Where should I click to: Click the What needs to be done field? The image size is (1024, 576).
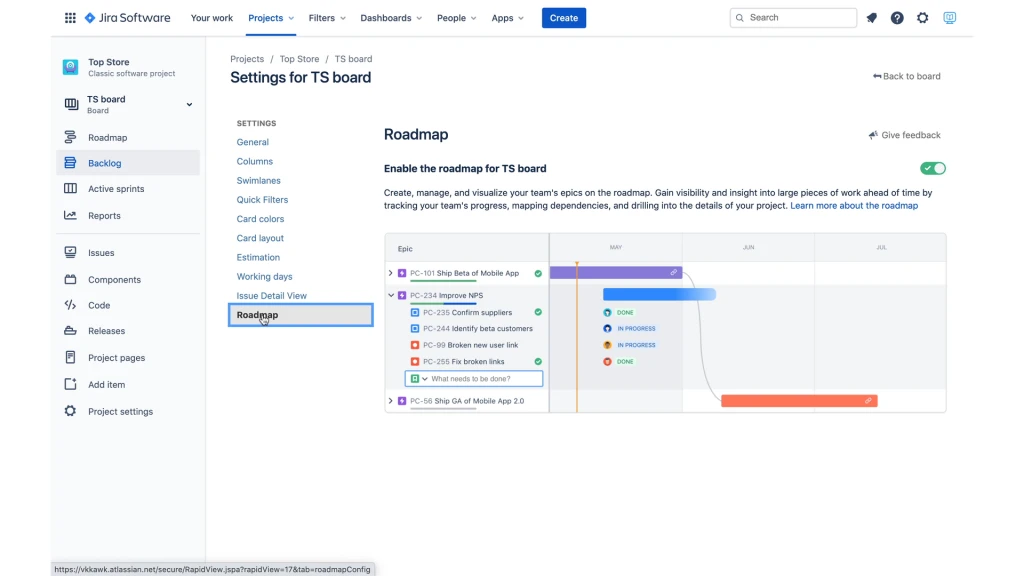pos(474,379)
